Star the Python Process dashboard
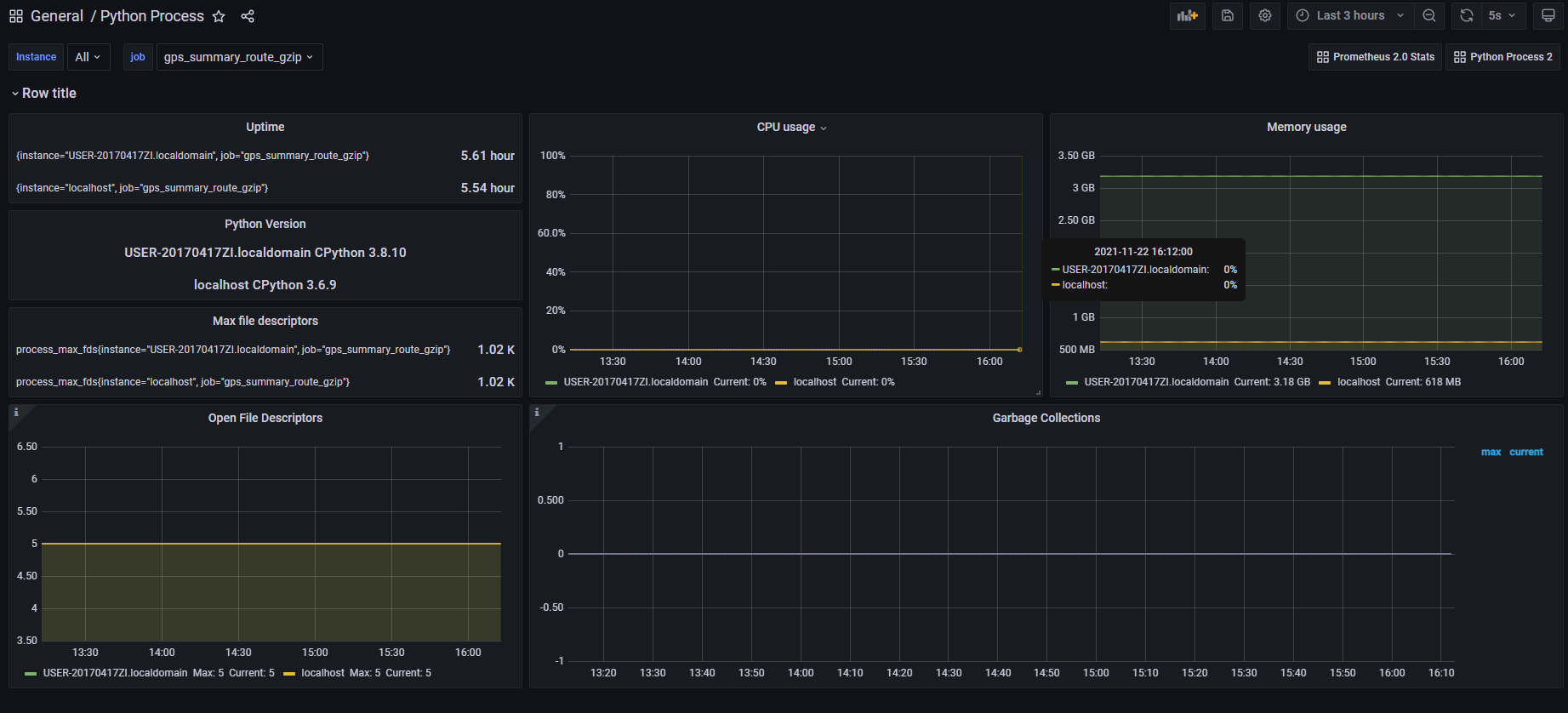The width and height of the screenshot is (1568, 713). pos(219,16)
